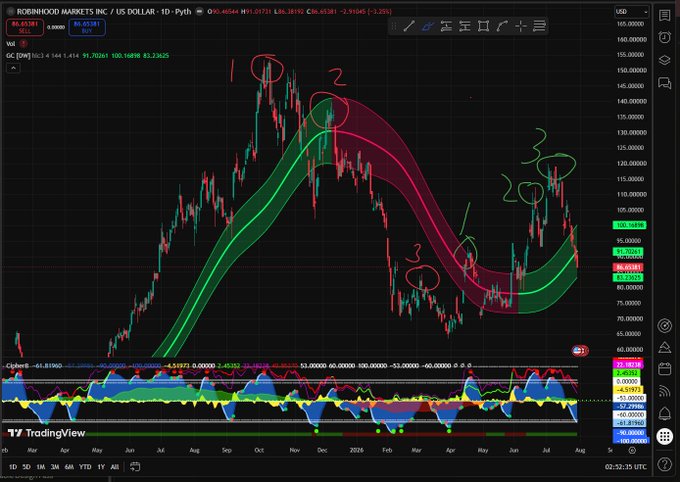The height and width of the screenshot is (482, 680).
Task: Open time axis settings gear icon
Action: 632,450
